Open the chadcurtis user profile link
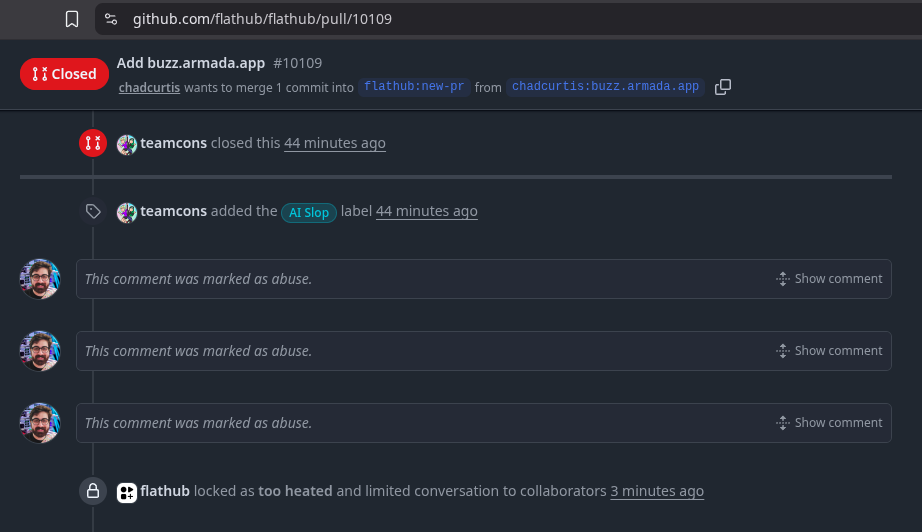The image size is (922, 532). click(149, 88)
